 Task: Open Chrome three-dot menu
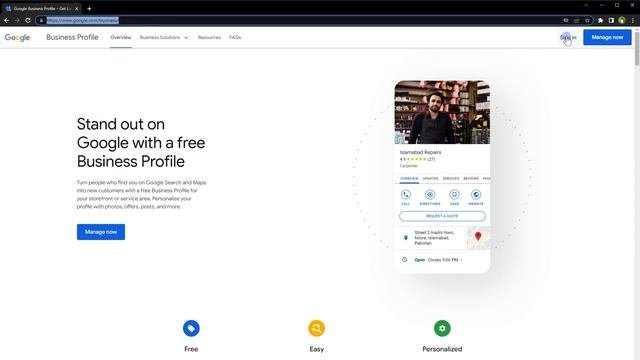pyautogui.click(x=633, y=20)
